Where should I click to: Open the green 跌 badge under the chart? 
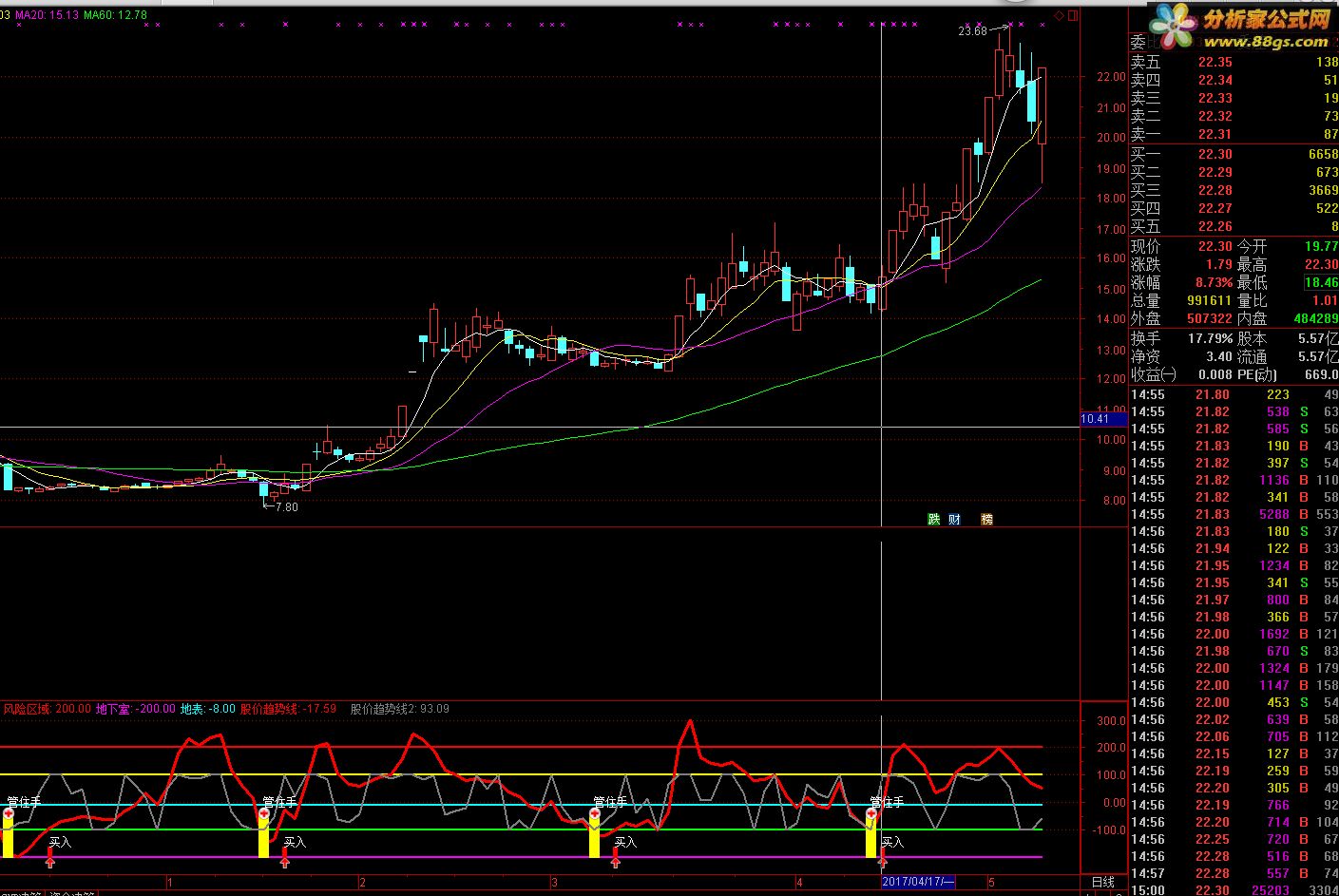click(934, 519)
